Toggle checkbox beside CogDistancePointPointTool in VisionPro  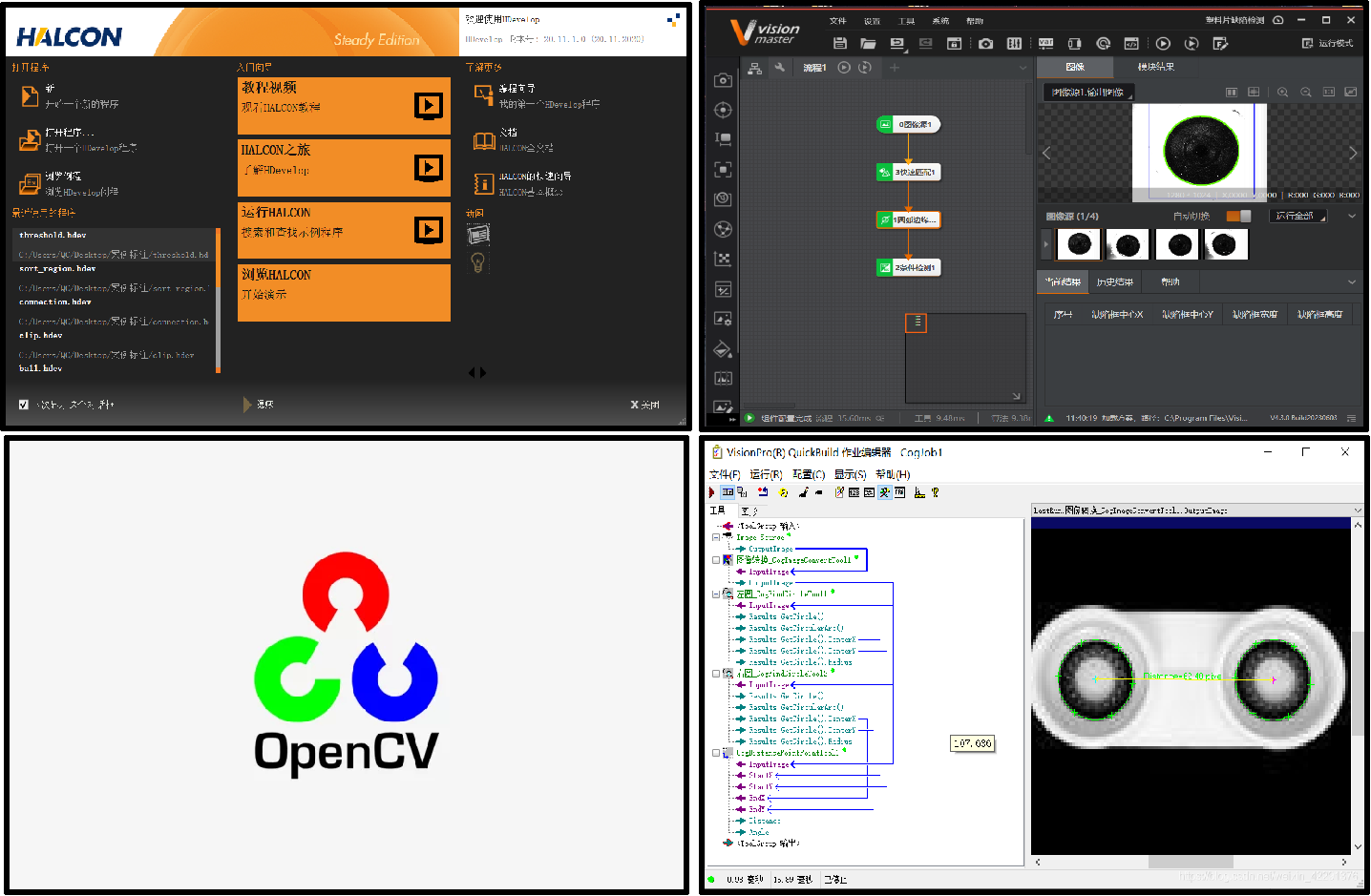[x=716, y=753]
